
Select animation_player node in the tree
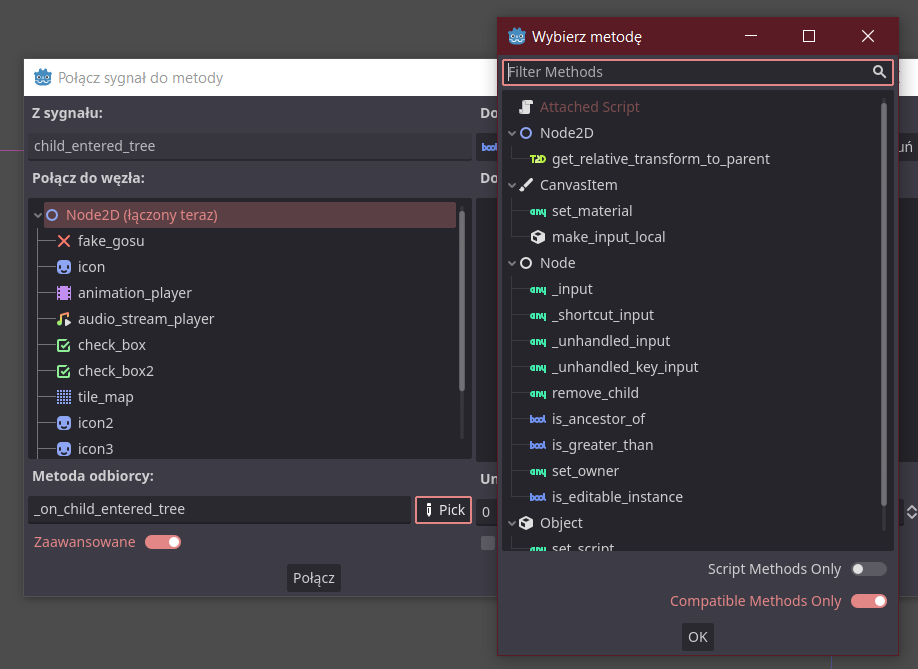[135, 293]
